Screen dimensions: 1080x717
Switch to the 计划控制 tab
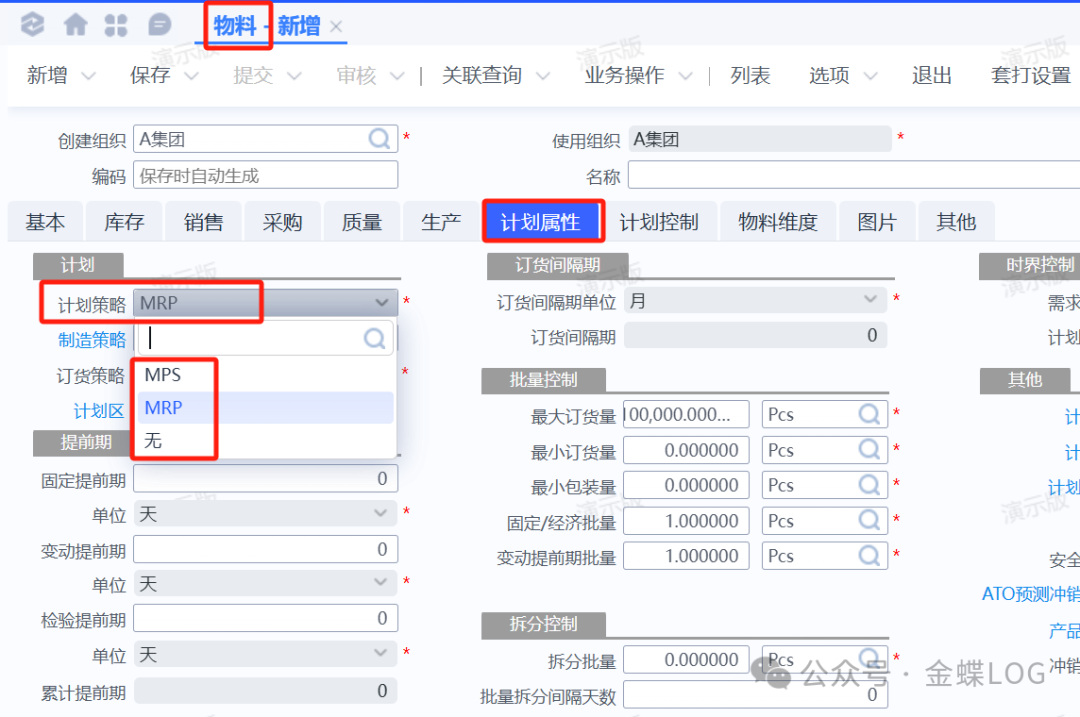[658, 222]
